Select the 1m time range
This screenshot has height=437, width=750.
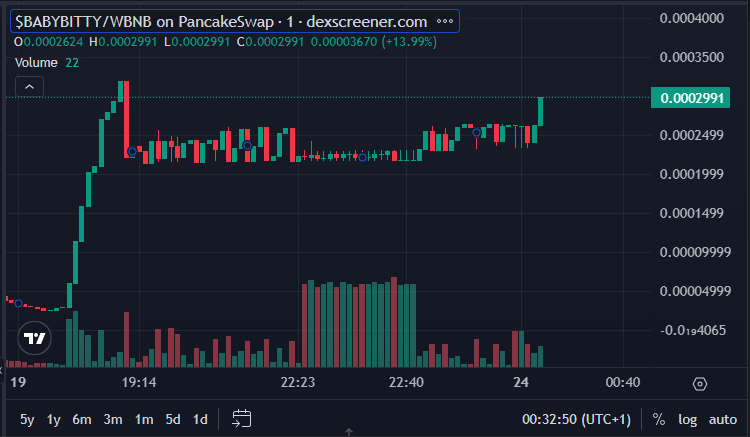(x=144, y=419)
